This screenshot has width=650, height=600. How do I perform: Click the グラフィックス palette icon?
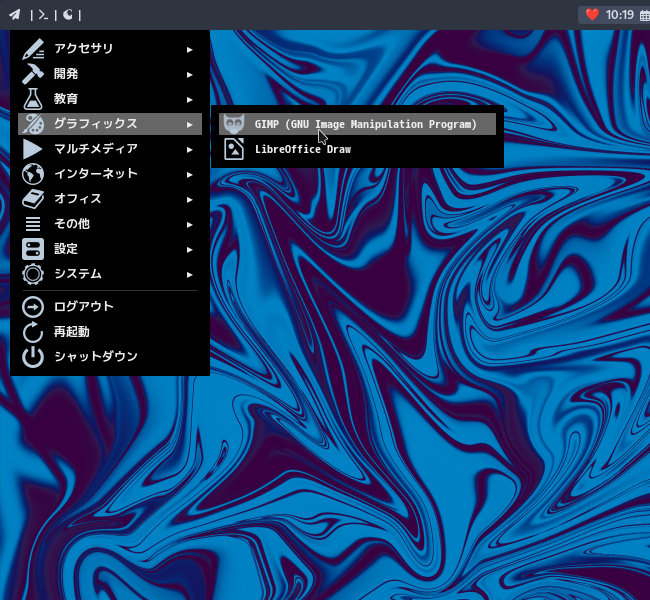(33, 124)
